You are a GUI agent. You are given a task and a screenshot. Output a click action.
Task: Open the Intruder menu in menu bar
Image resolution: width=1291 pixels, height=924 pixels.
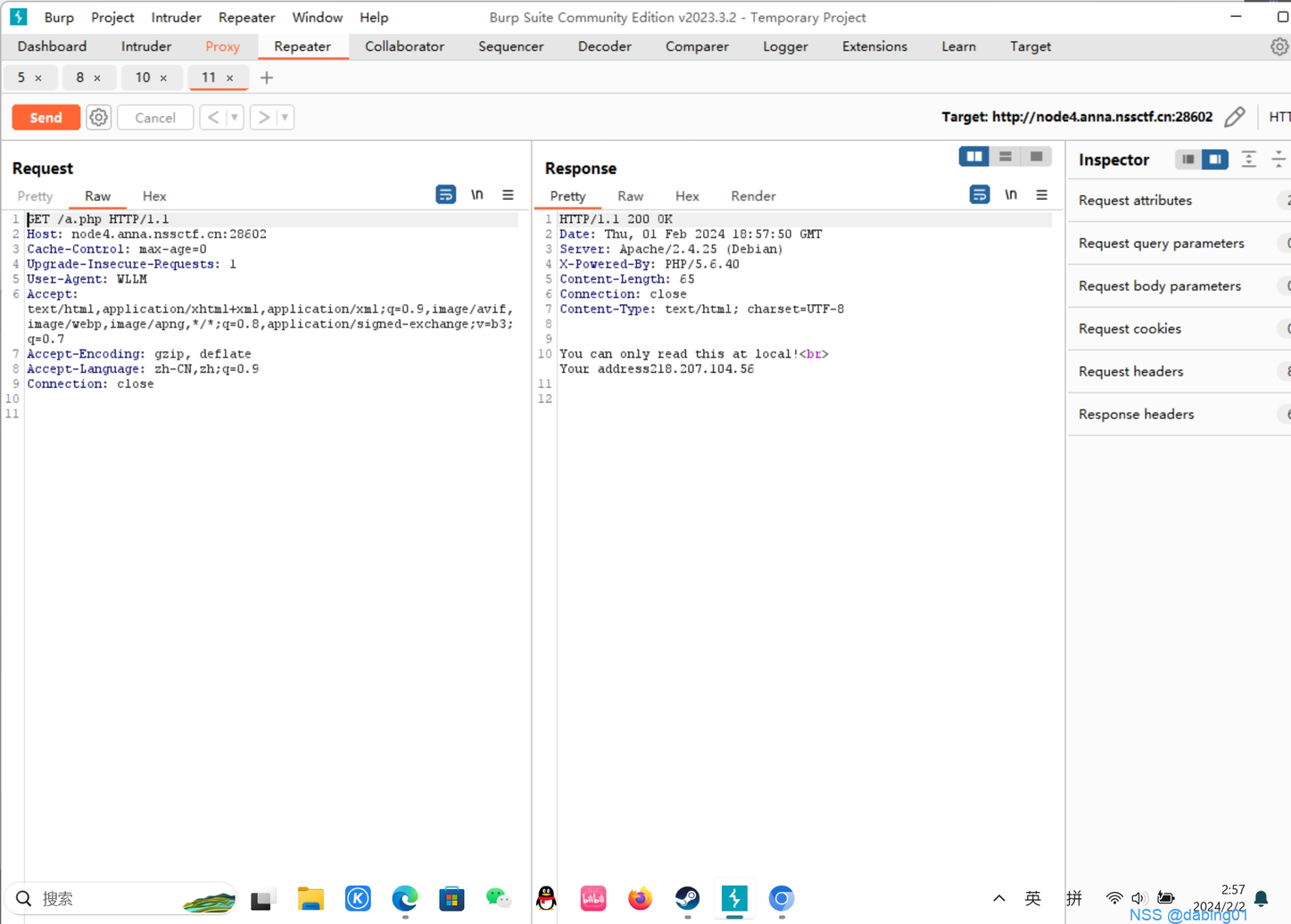pos(176,17)
